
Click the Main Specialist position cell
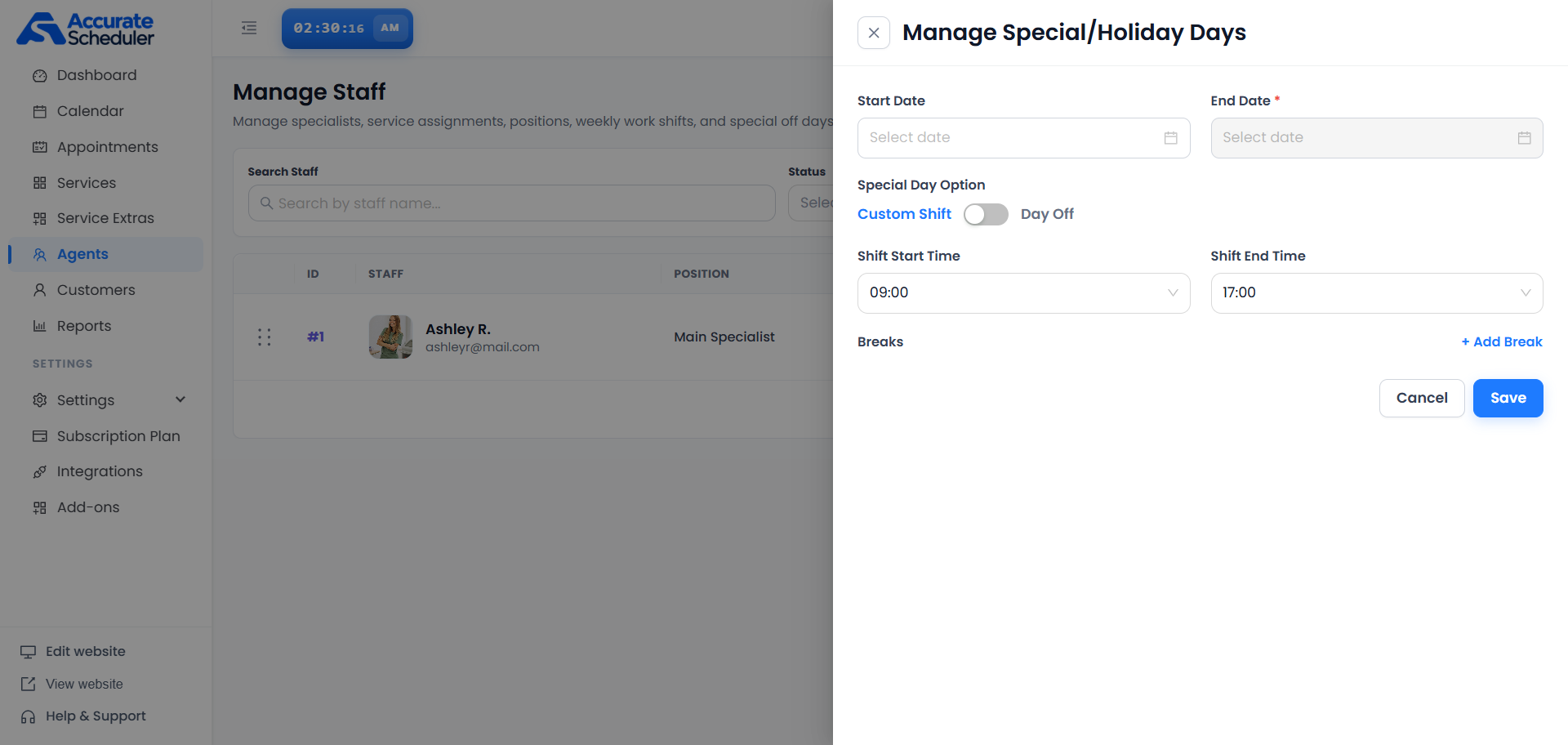(x=724, y=337)
